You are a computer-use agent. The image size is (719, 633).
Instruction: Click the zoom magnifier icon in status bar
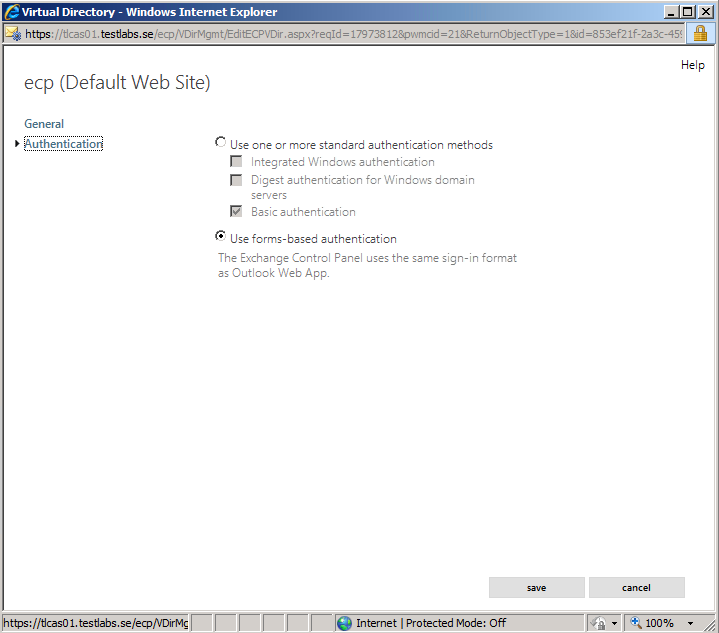tap(636, 622)
